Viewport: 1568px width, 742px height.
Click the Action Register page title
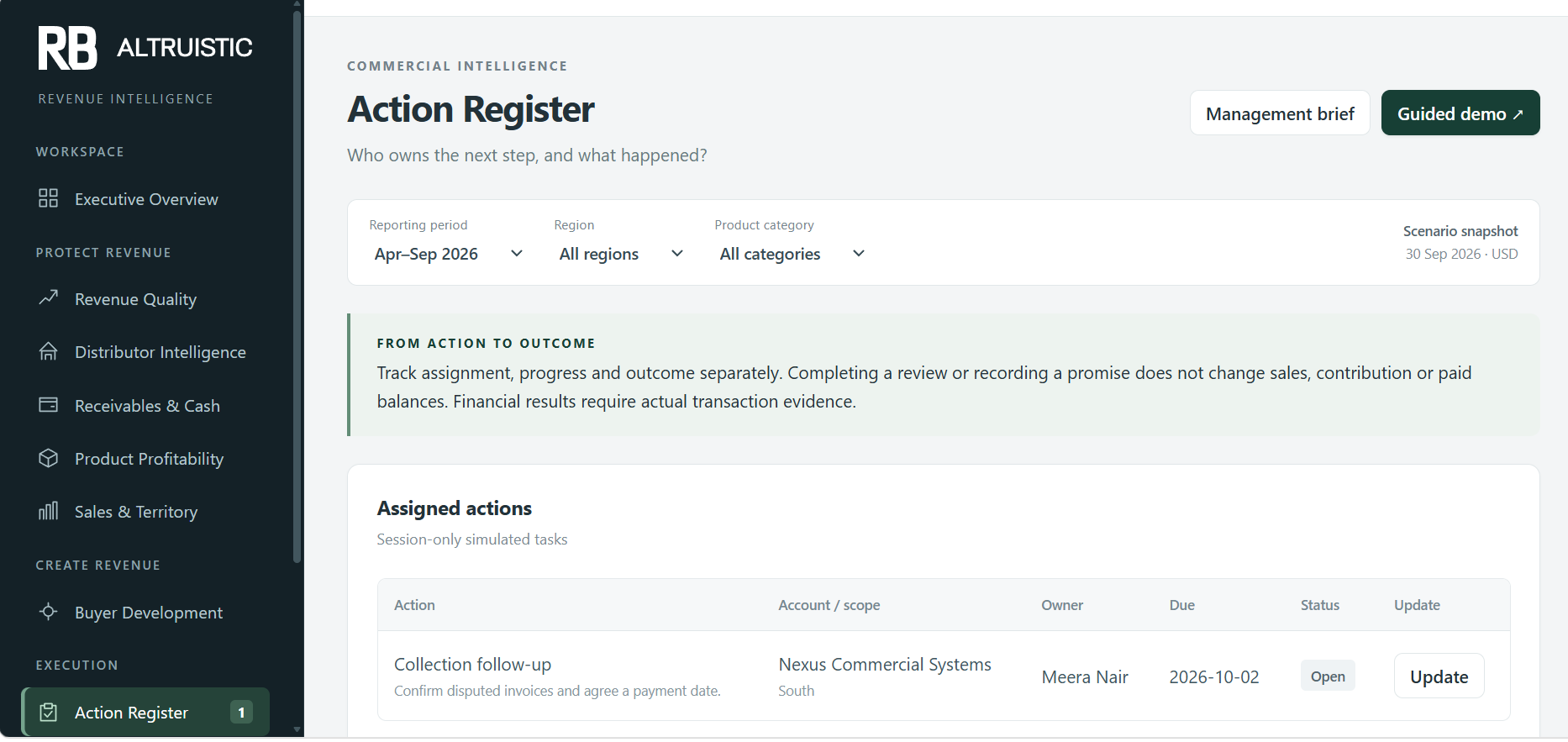(x=471, y=110)
